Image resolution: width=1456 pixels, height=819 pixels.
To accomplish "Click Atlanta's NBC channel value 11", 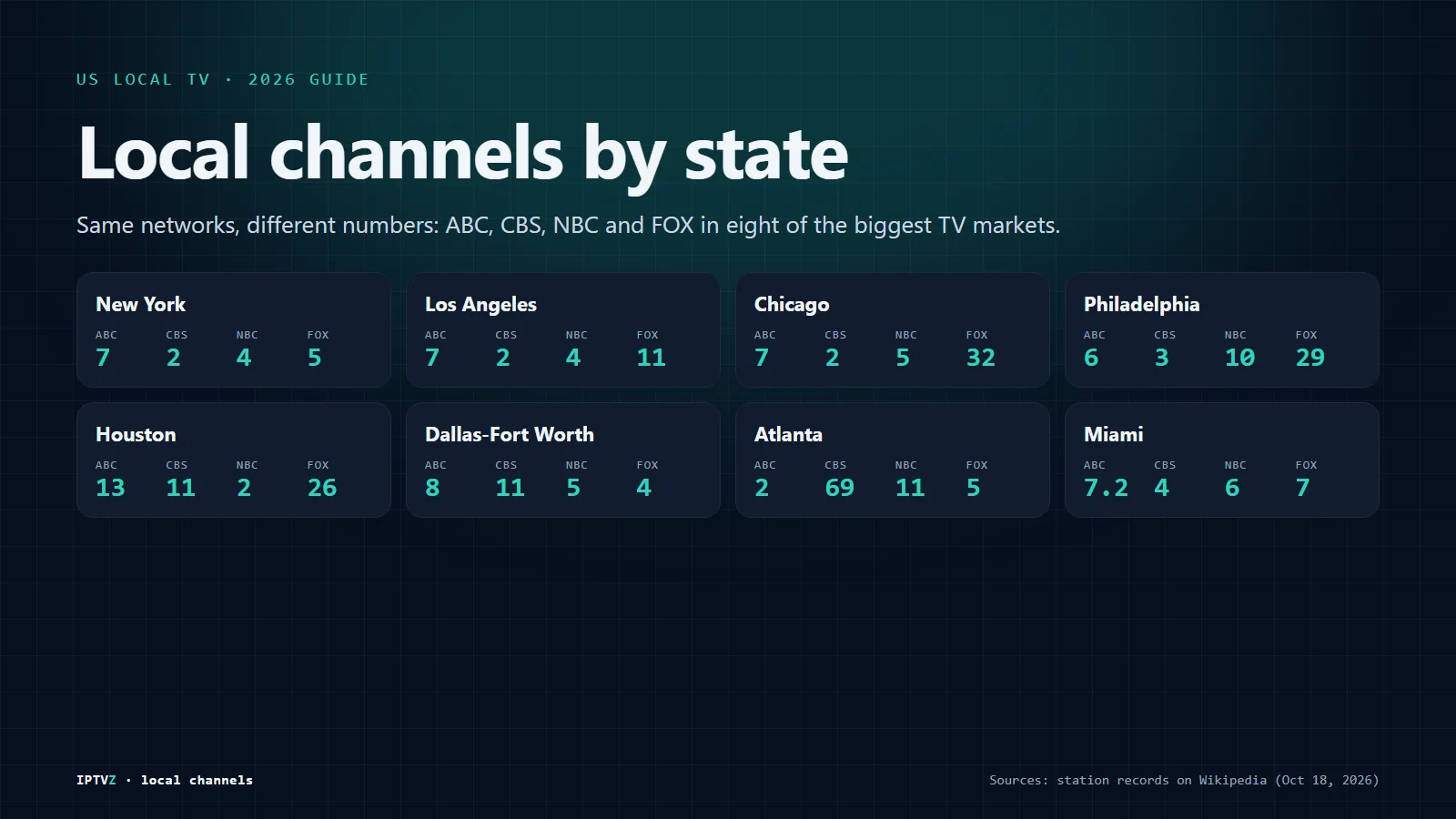I will [x=910, y=488].
